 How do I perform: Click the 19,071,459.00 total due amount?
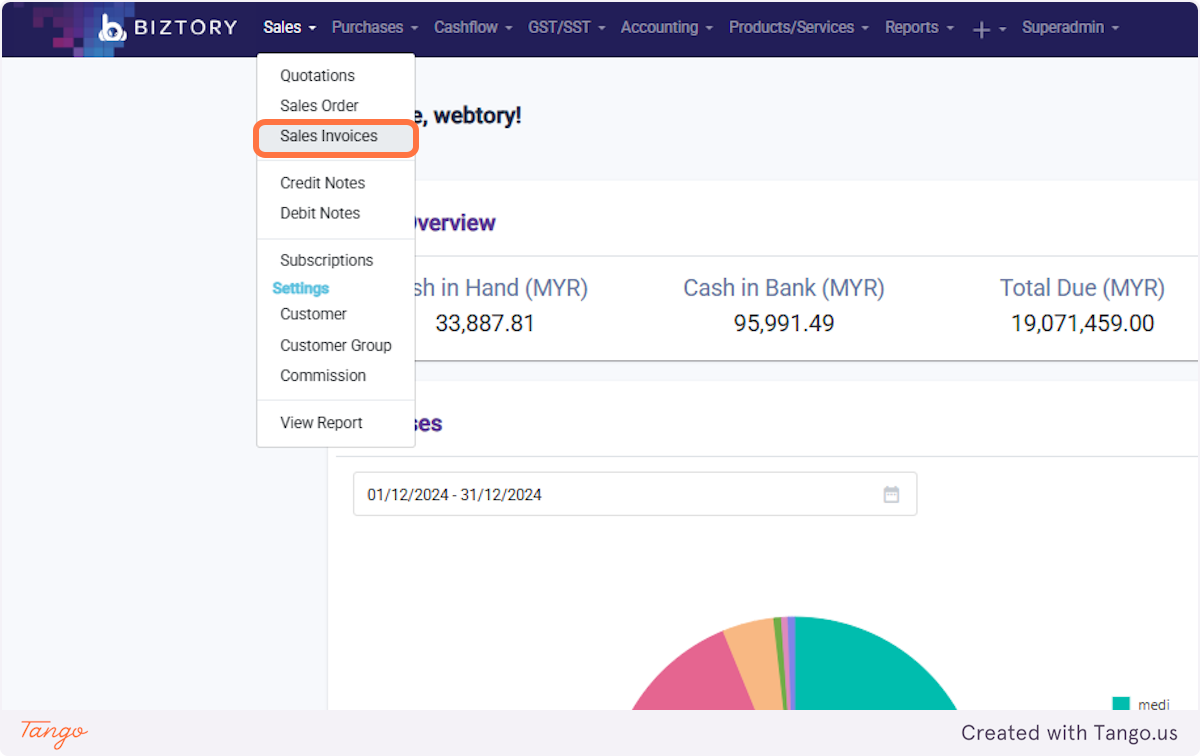(1082, 323)
